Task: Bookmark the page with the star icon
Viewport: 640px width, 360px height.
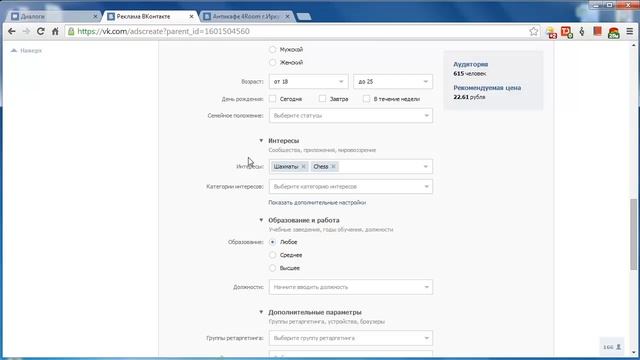Action: click(533, 31)
